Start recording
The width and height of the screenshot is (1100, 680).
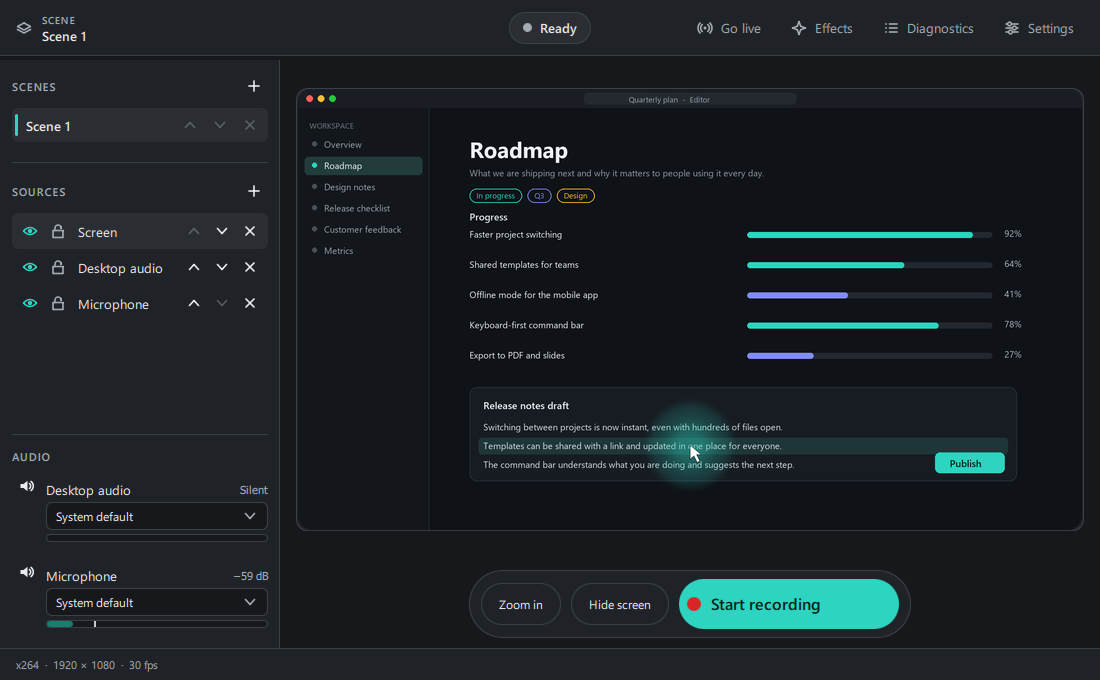click(x=789, y=604)
